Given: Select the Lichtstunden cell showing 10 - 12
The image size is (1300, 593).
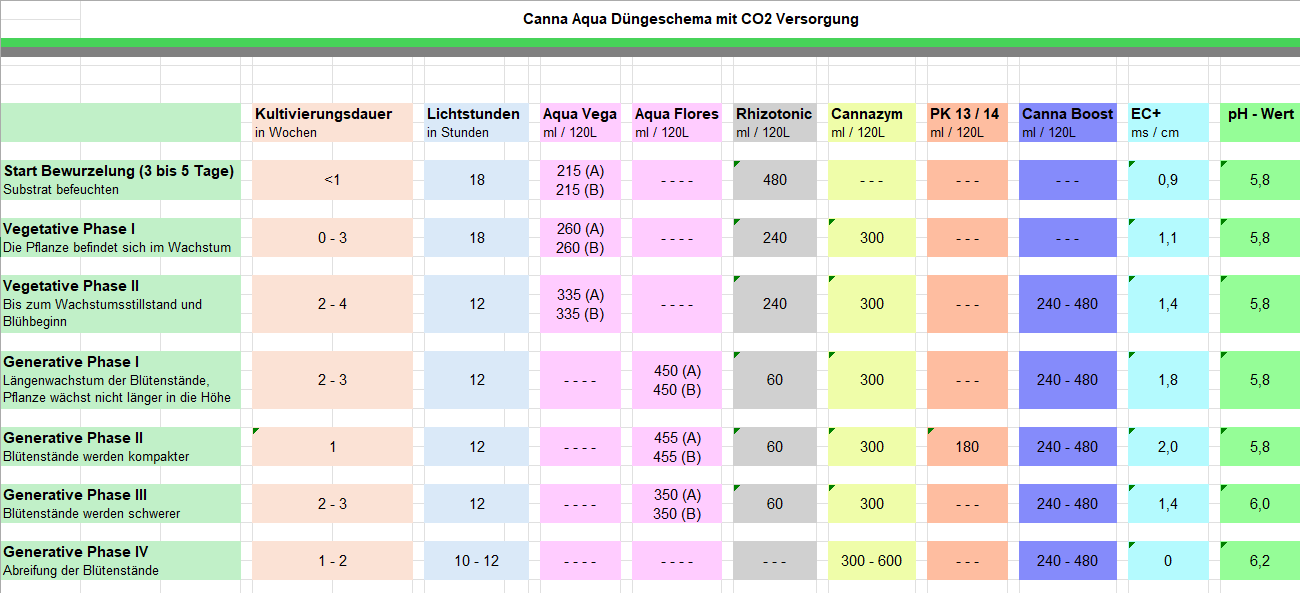Looking at the screenshot, I should click(x=476, y=561).
